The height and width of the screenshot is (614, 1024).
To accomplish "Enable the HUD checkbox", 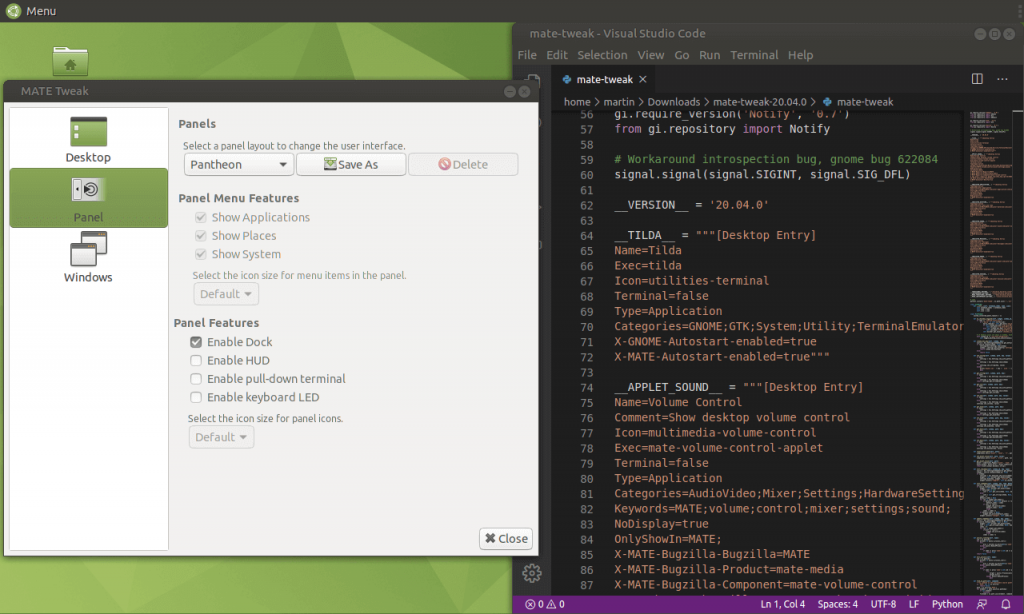I will pos(196,360).
